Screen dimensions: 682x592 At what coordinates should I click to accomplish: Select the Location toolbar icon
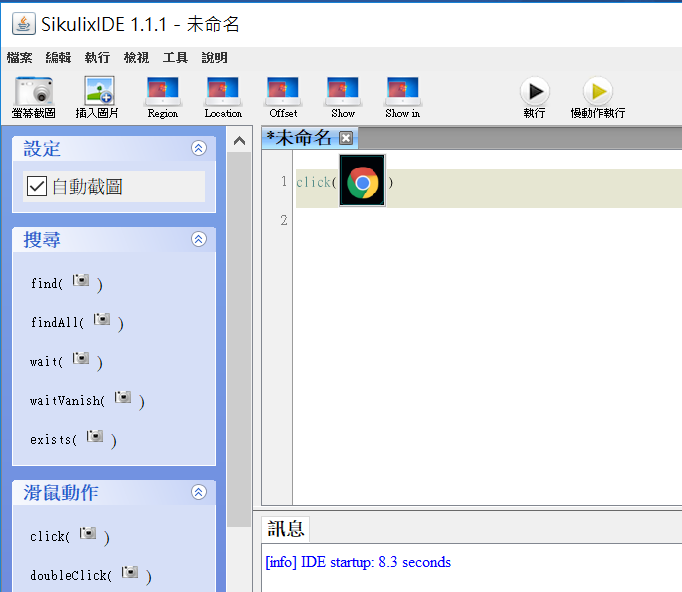point(223,91)
